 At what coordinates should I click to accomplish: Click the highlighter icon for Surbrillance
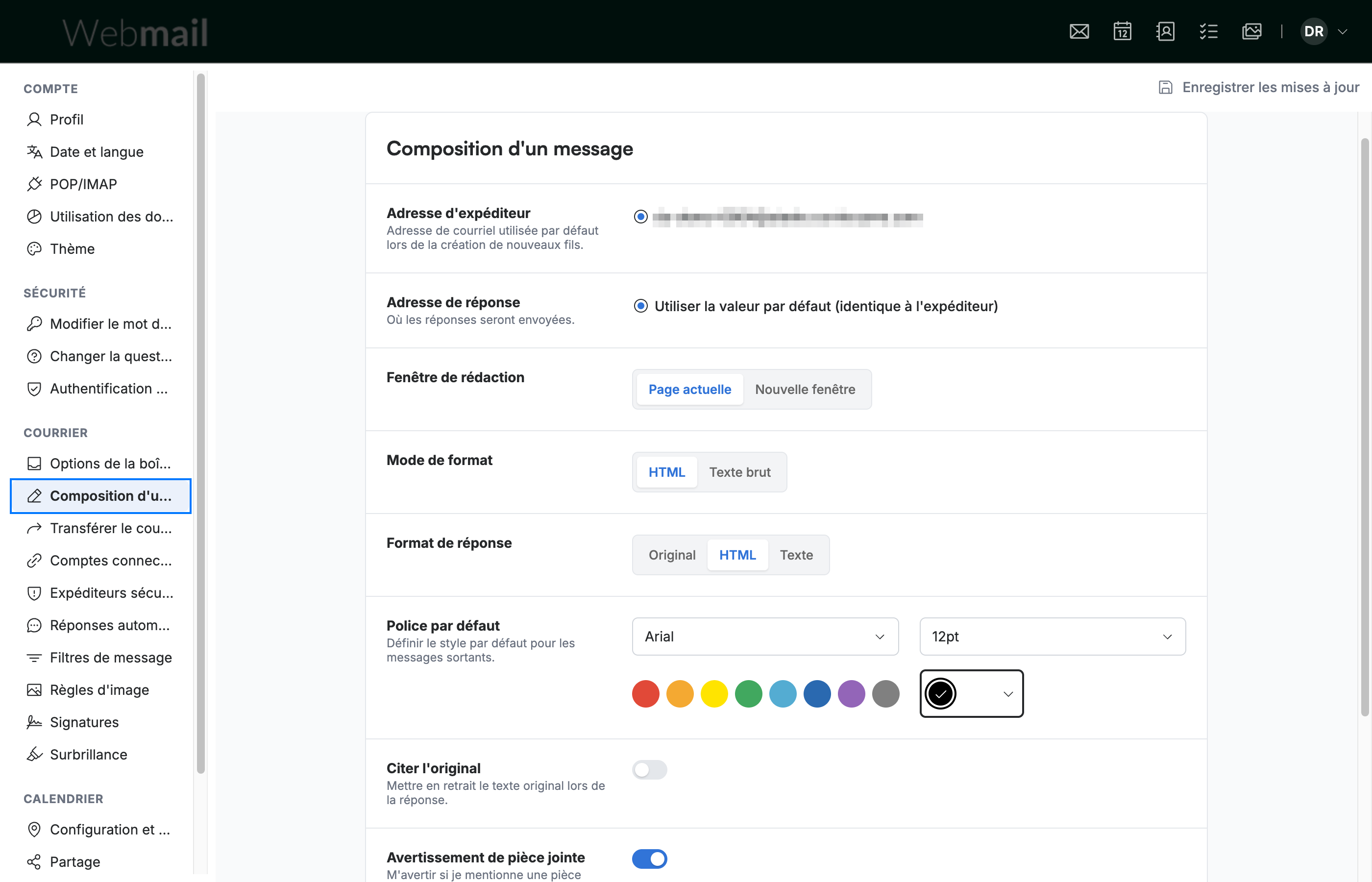(x=34, y=754)
